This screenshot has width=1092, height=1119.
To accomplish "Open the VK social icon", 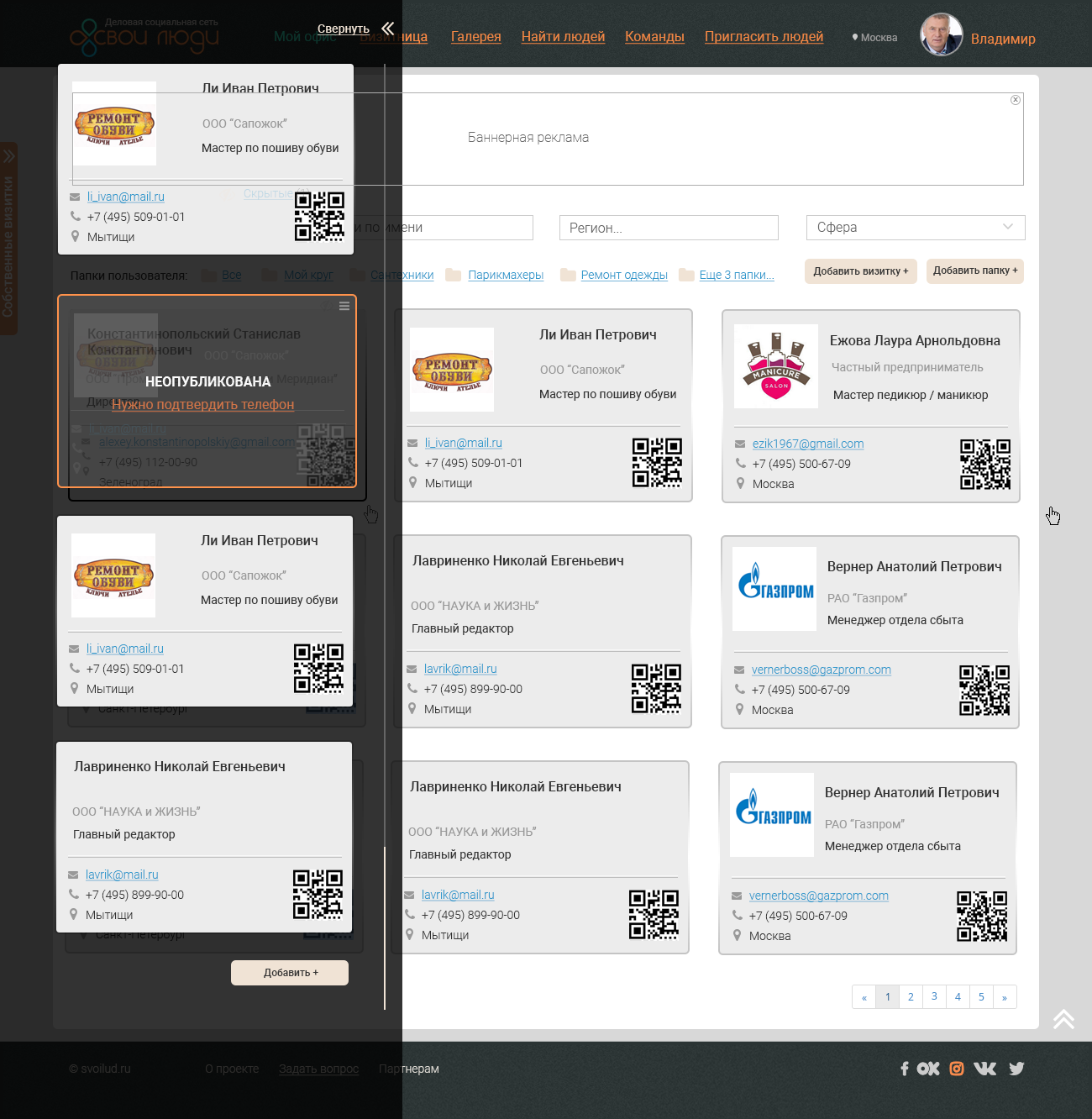I will coord(985,1069).
